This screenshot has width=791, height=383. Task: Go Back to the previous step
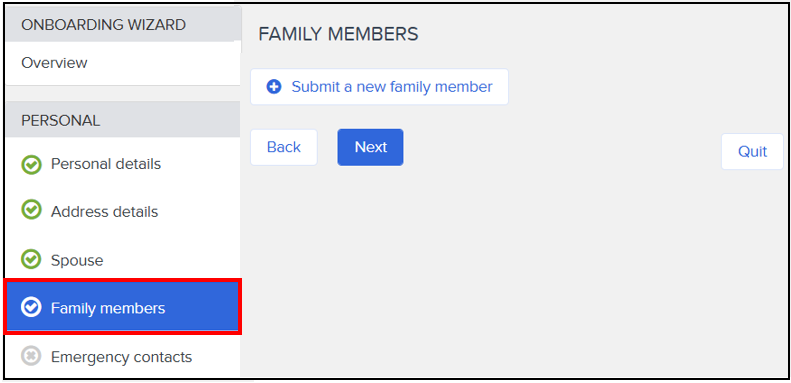point(284,147)
